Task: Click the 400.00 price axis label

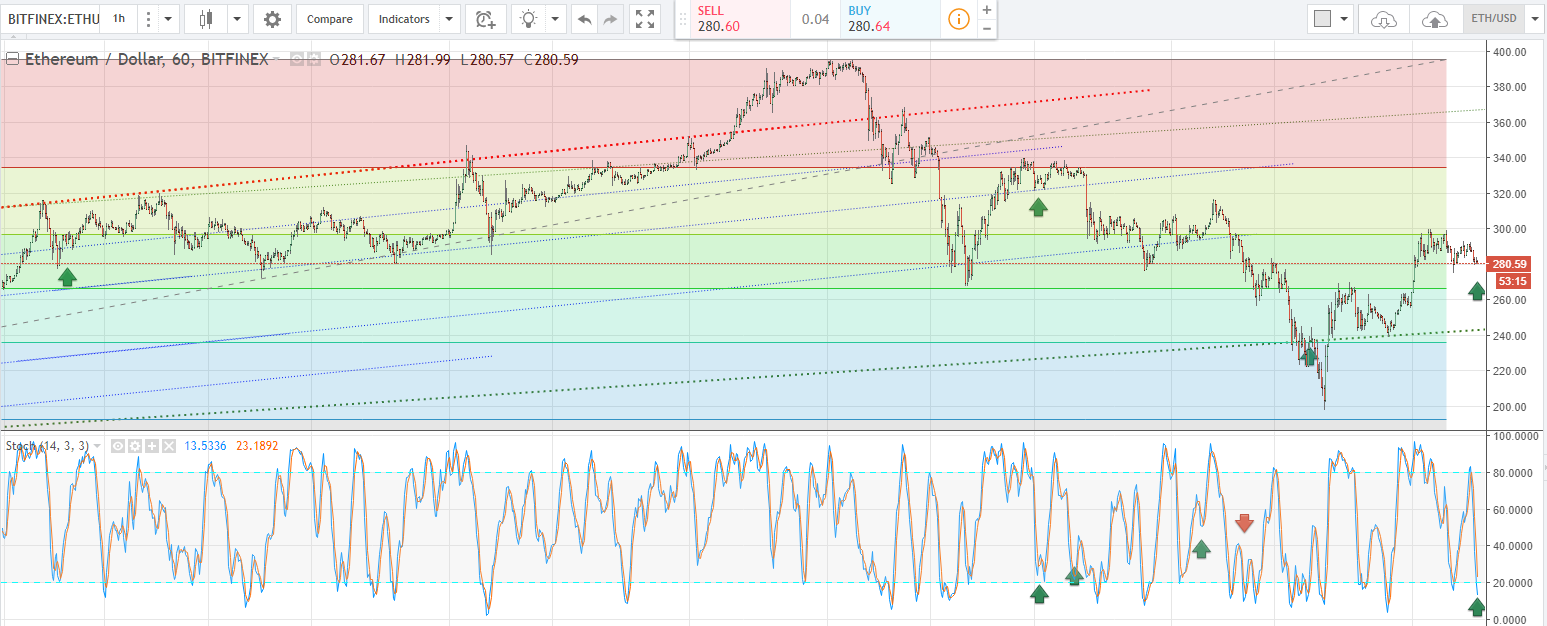Action: (1509, 52)
